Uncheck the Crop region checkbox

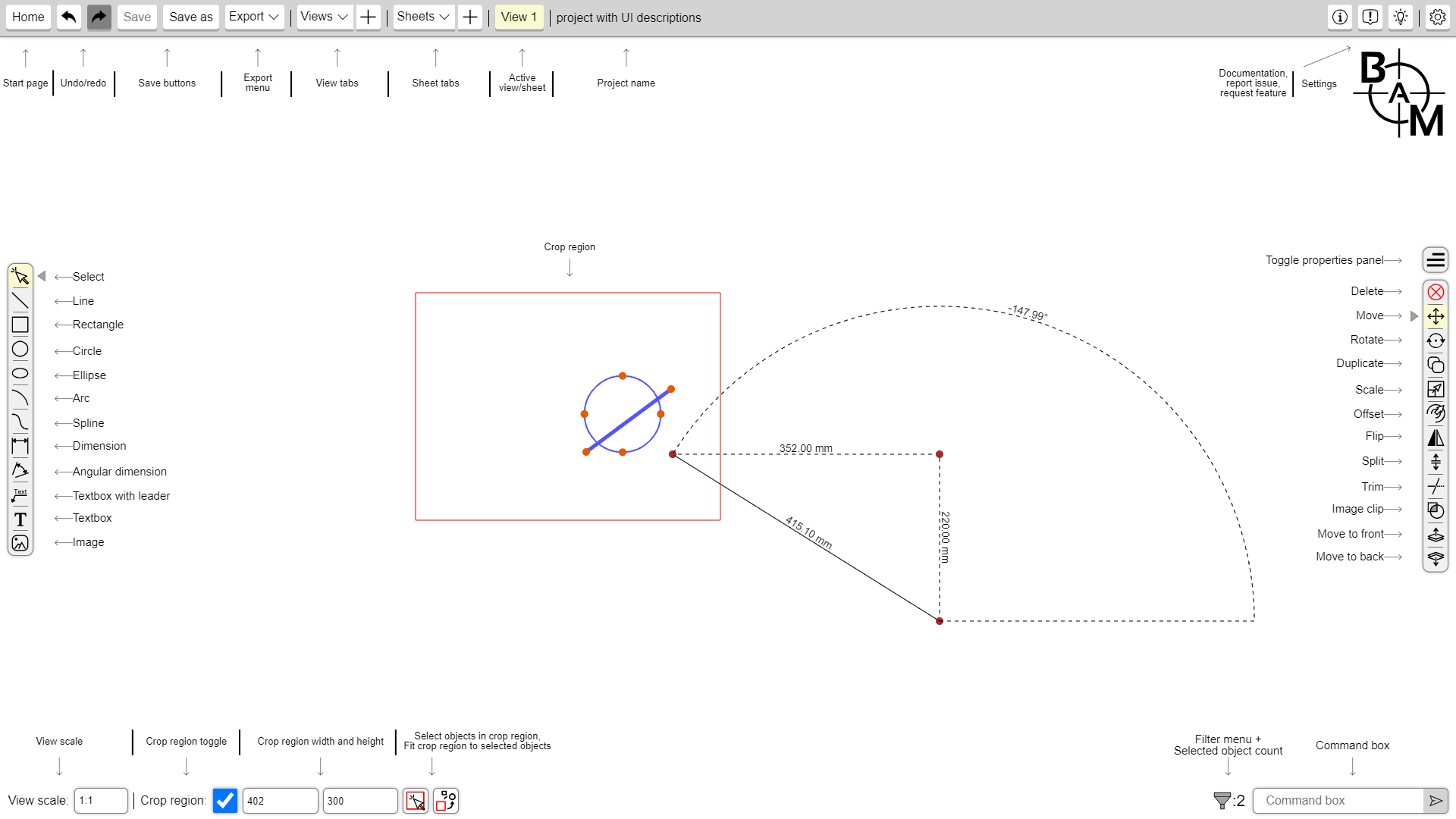click(x=225, y=801)
